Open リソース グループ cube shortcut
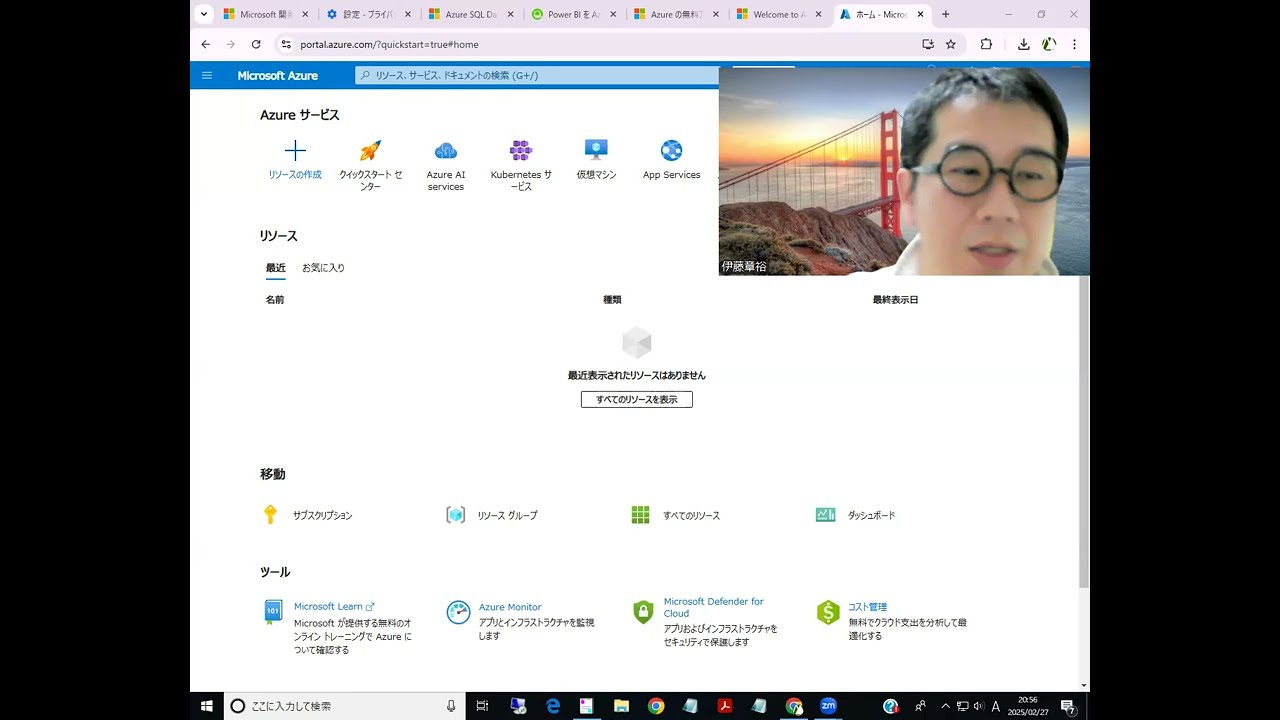This screenshot has height=720, width=1280. [x=456, y=515]
